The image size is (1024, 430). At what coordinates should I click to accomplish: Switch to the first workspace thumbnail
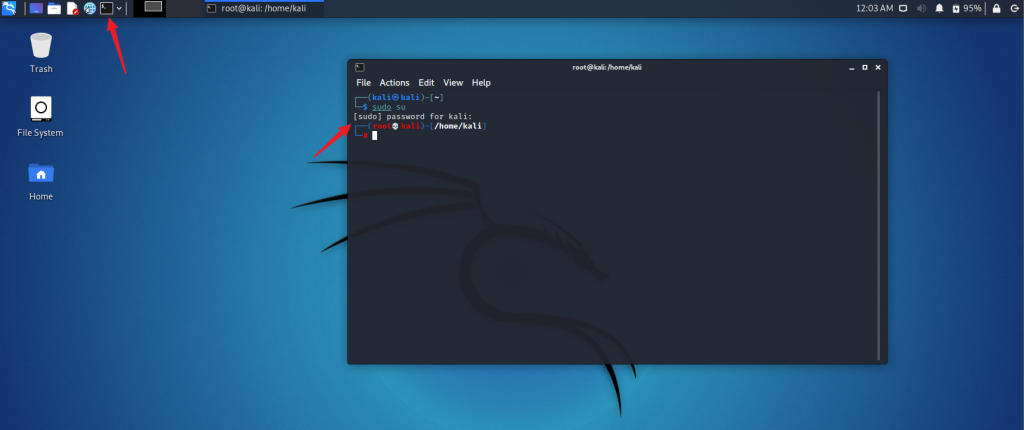[150, 8]
